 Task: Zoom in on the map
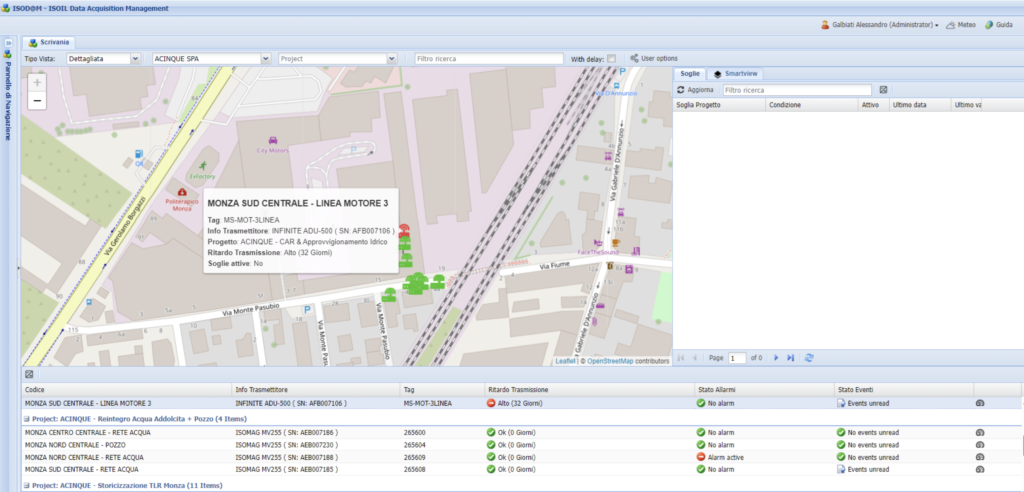pyautogui.click(x=37, y=83)
